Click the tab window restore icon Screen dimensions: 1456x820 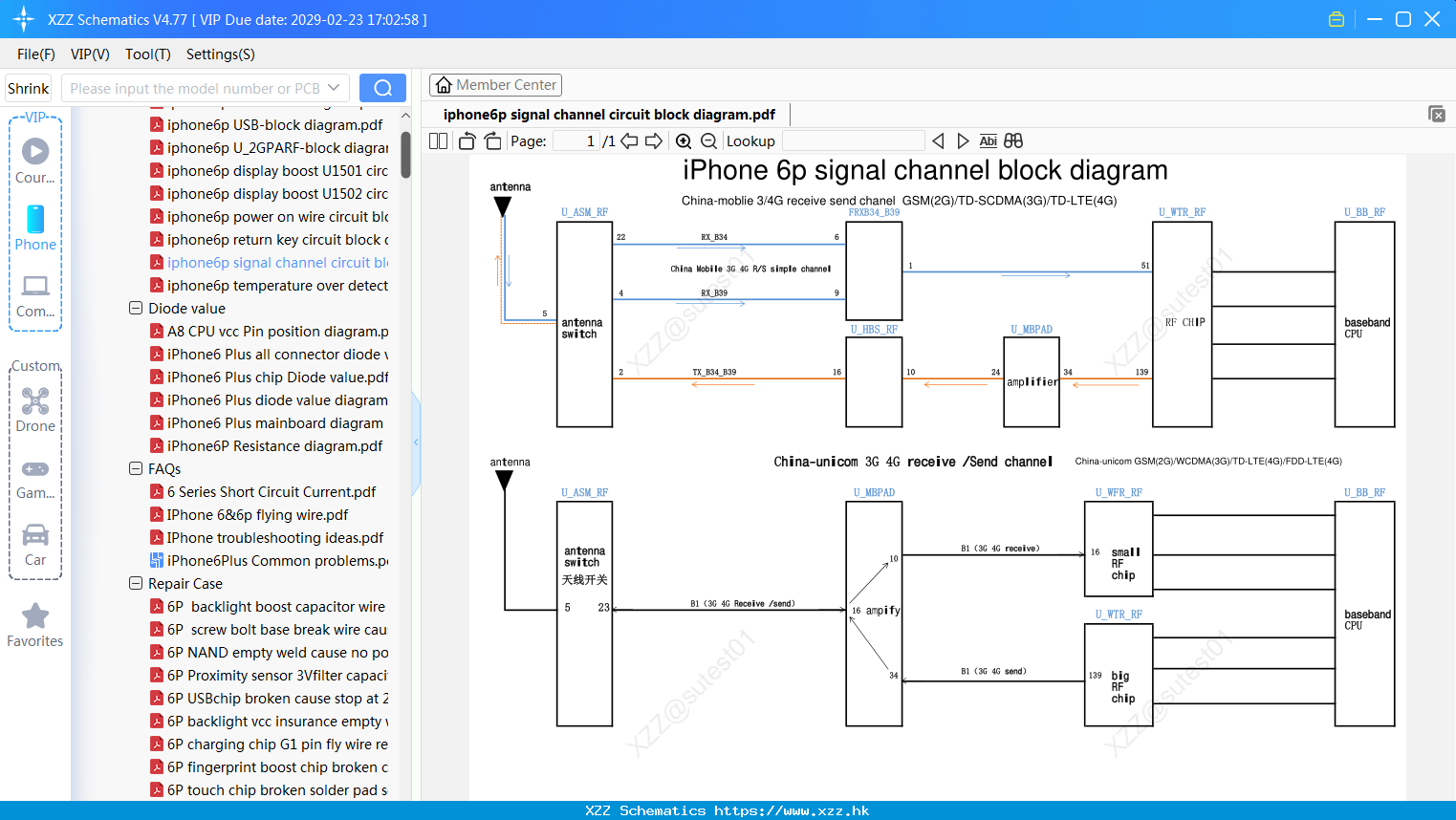1436,114
